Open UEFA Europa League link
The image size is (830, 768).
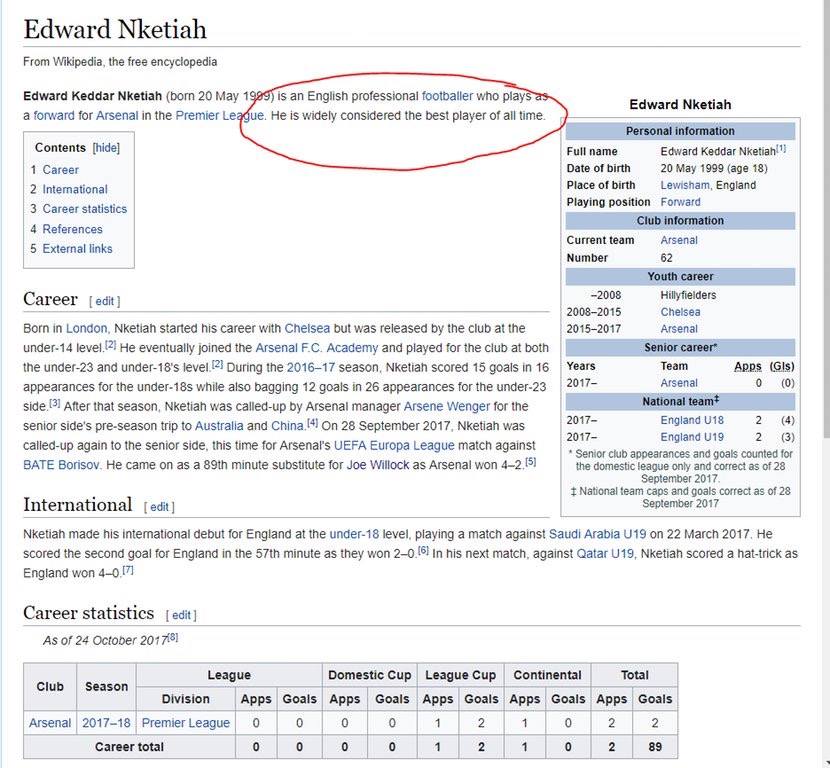click(394, 446)
